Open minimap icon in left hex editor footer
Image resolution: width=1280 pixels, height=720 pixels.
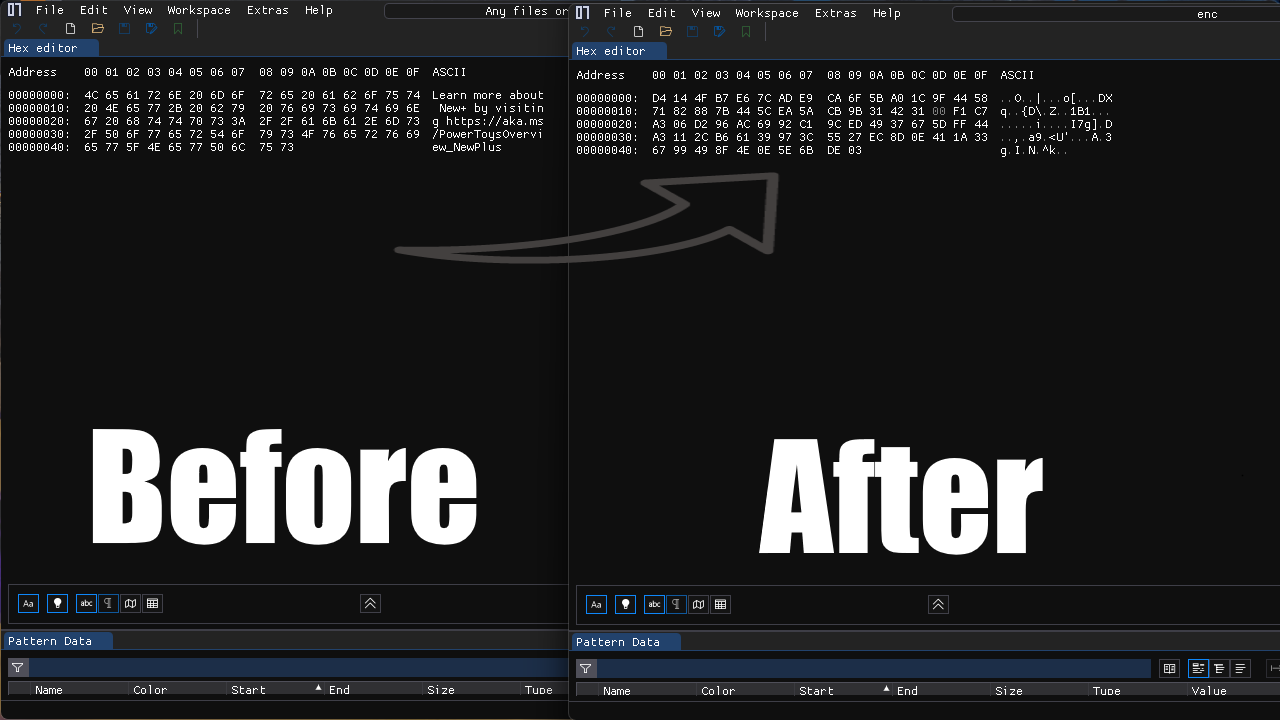(131, 603)
